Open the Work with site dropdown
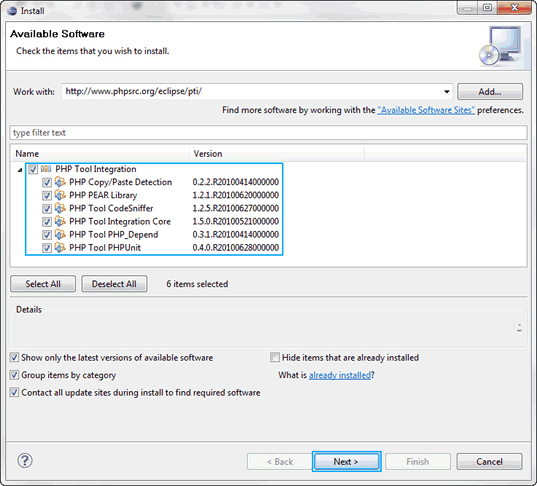The image size is (537, 486). point(446,92)
